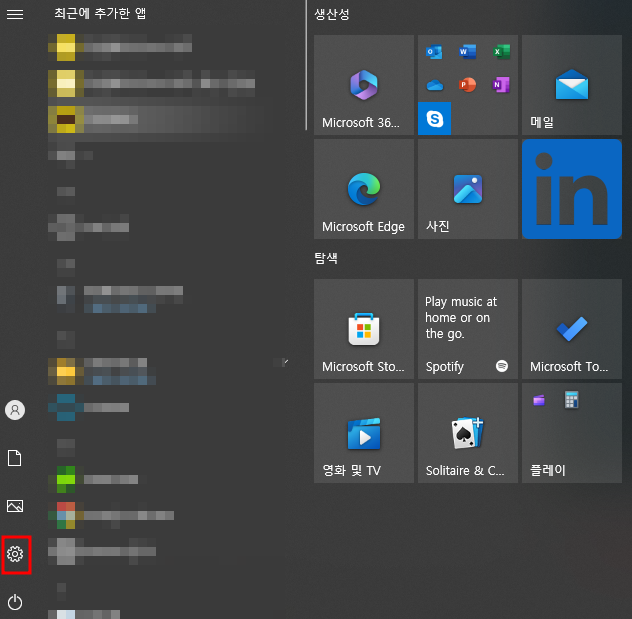Open the Microsoft Store tile
Image resolution: width=632 pixels, height=619 pixels.
(364, 329)
